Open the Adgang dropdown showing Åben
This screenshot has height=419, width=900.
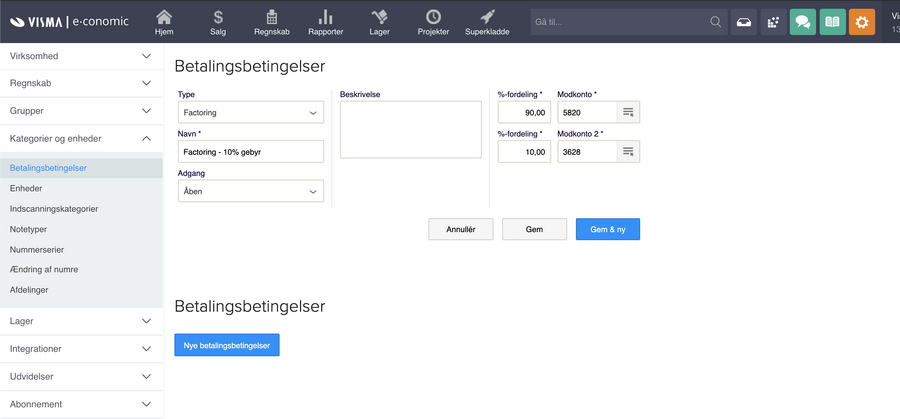(x=250, y=191)
